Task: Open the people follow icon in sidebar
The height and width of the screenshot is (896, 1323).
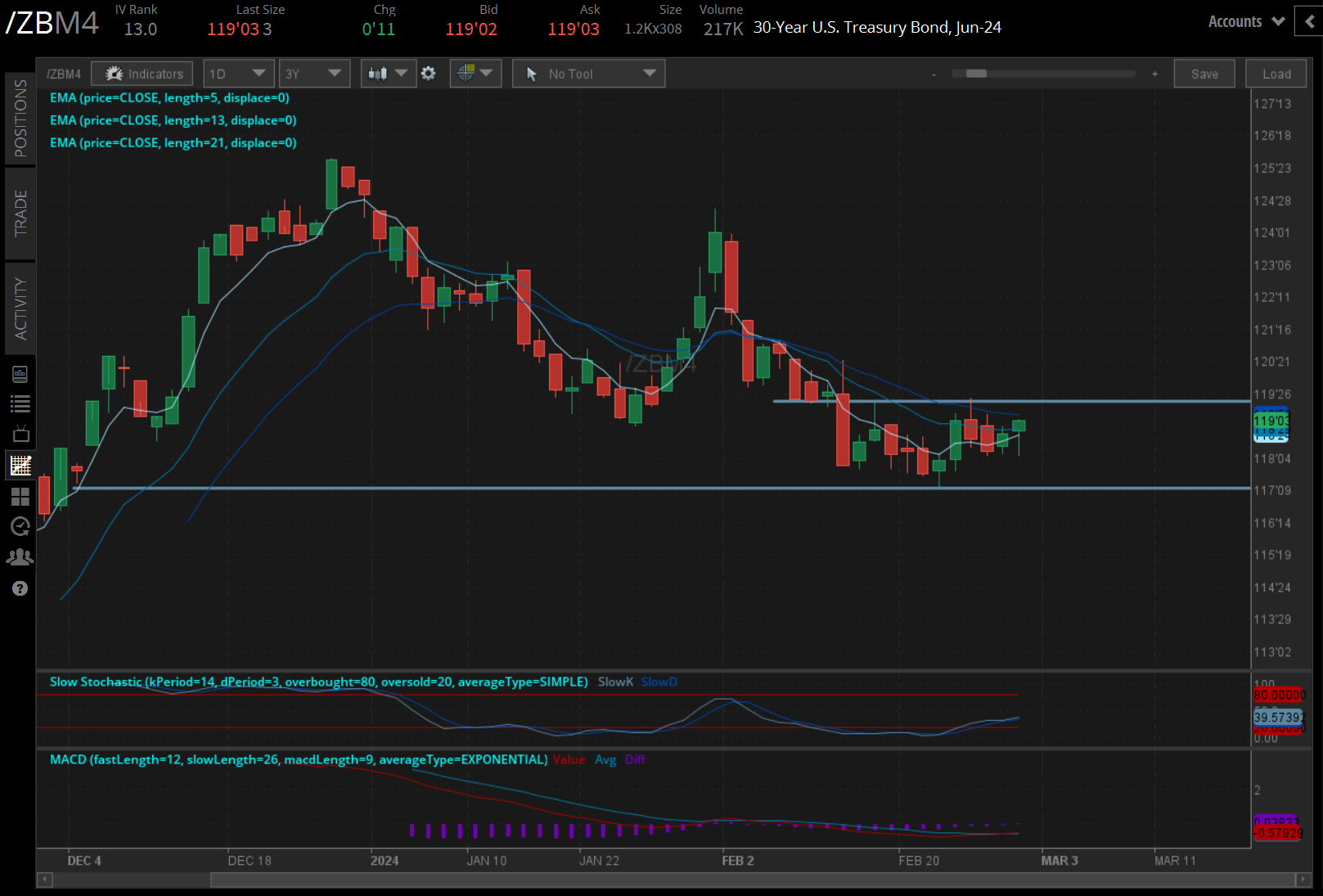Action: coord(20,557)
